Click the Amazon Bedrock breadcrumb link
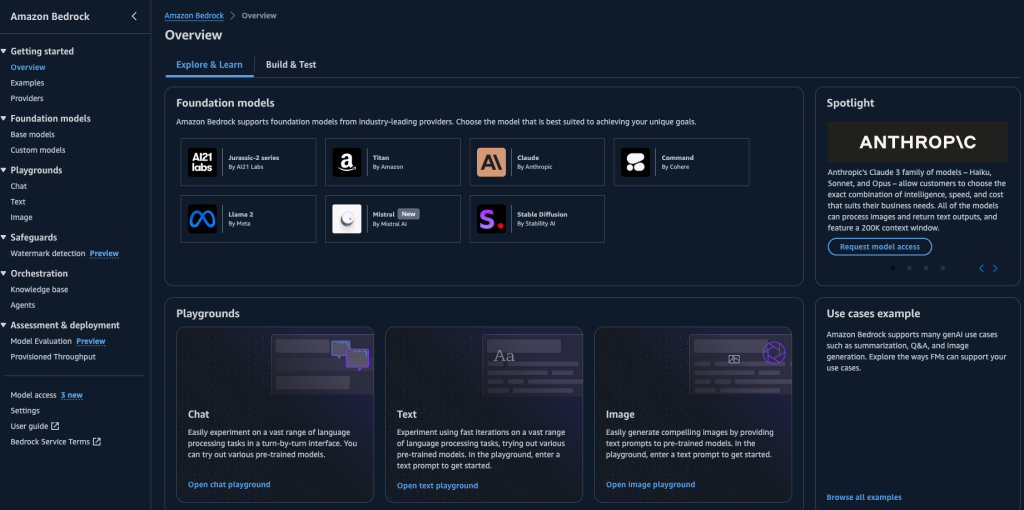 point(194,16)
